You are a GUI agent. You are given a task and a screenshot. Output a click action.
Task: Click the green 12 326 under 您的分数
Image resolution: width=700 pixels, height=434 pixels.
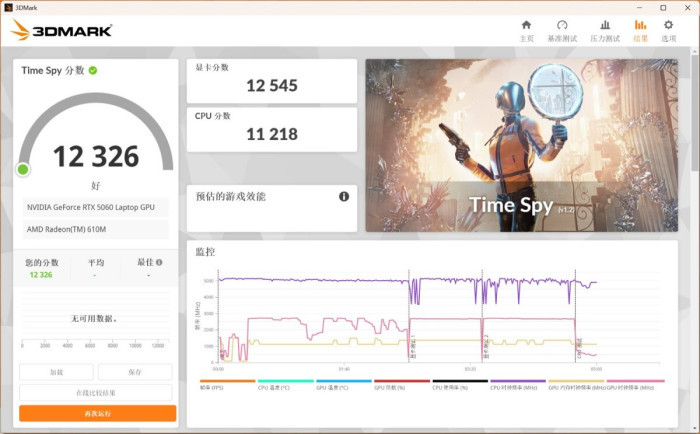coord(41,275)
